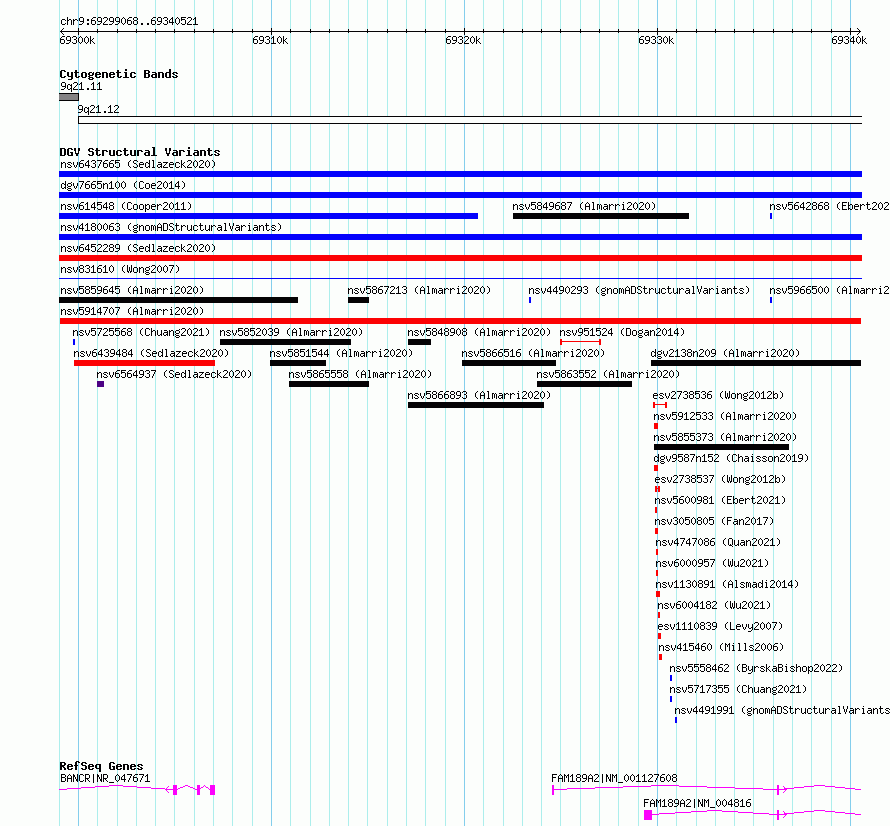Click red bar under nsv6439484
Image resolution: width=890 pixels, height=826 pixels.
[x=144, y=363]
